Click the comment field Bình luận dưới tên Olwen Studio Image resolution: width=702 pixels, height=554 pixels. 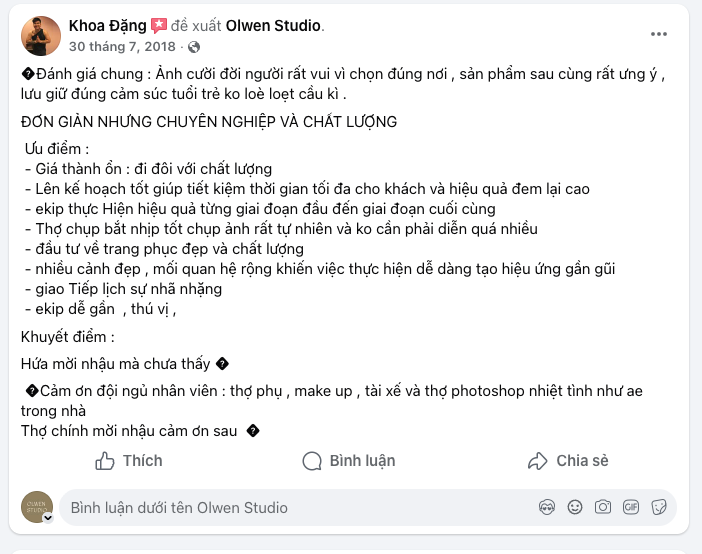(x=290, y=507)
